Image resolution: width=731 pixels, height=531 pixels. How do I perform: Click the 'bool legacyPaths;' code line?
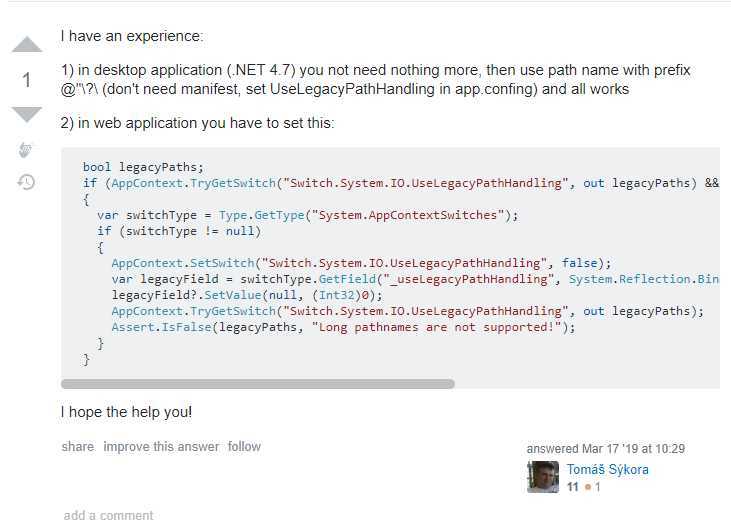pos(143,167)
